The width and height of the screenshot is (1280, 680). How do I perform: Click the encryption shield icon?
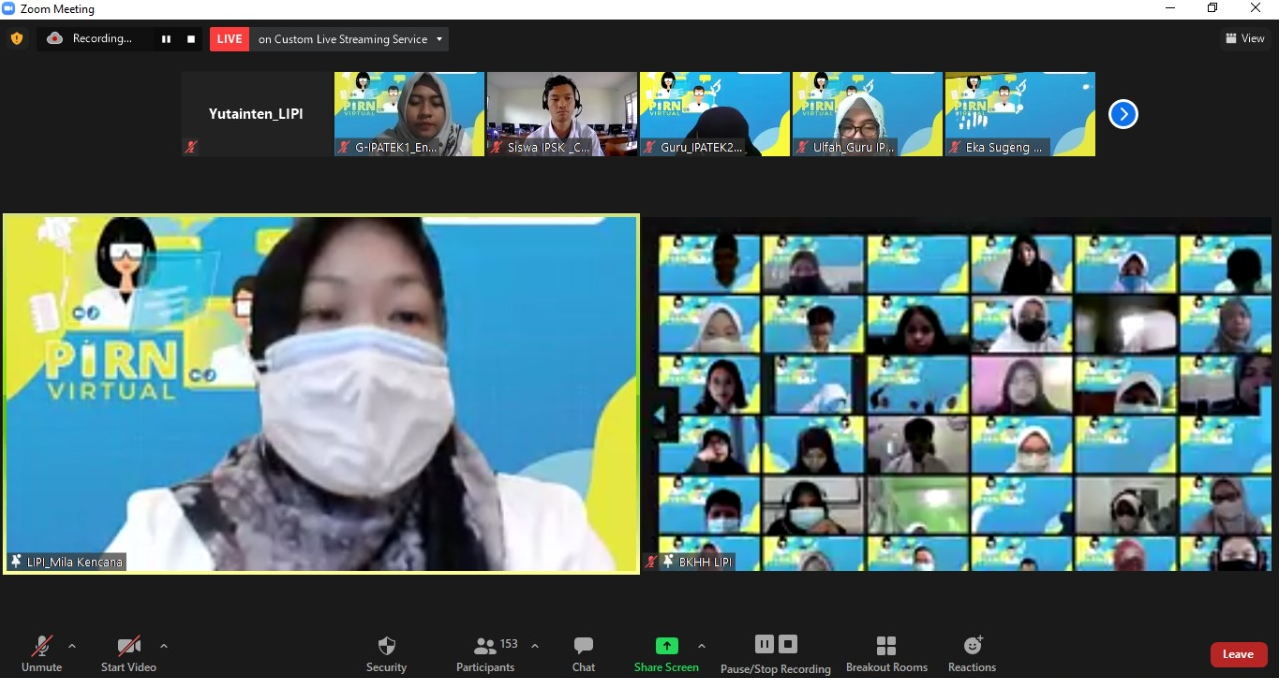point(17,39)
